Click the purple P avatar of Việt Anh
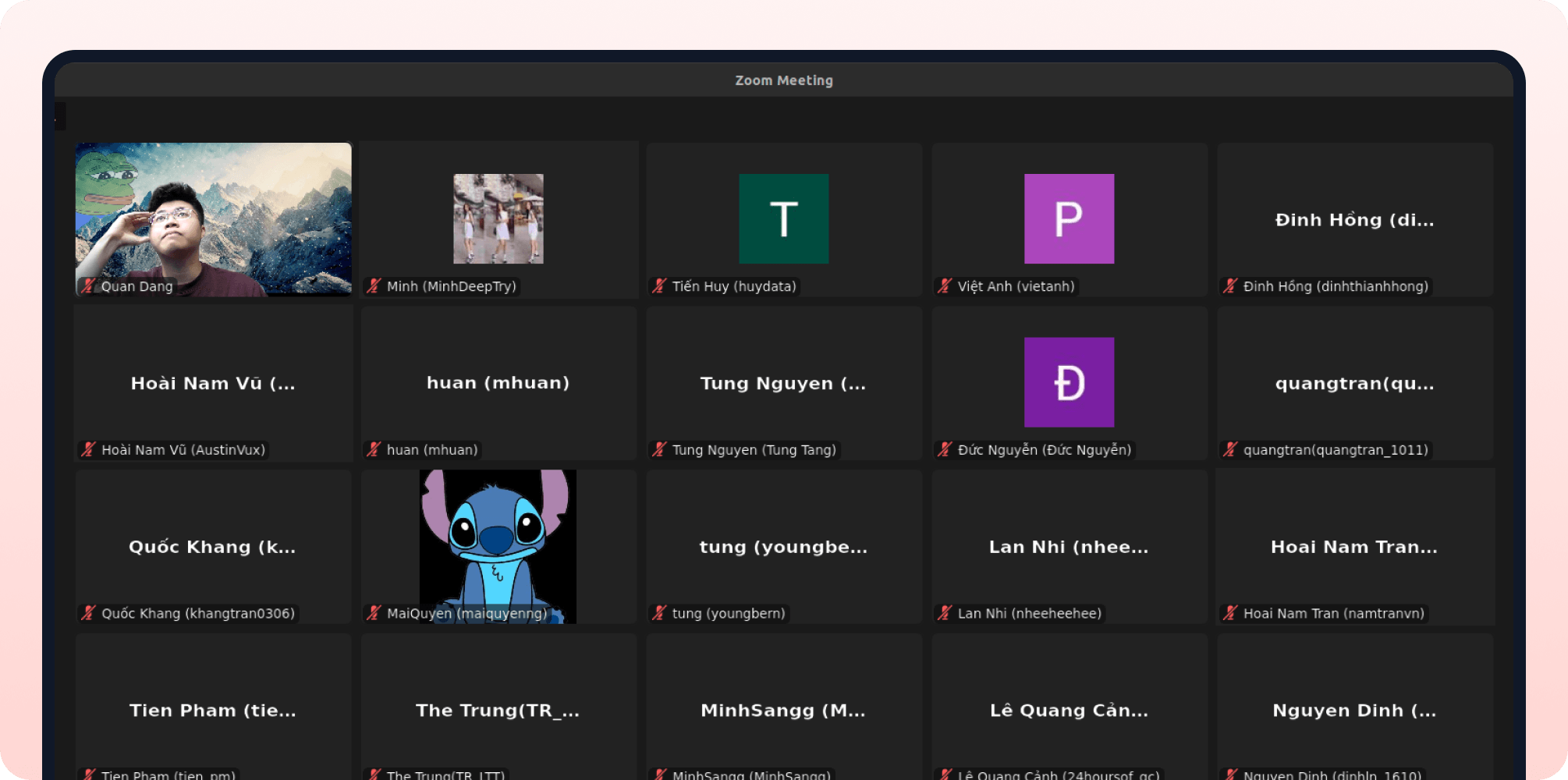Viewport: 1568px width, 780px height. click(x=1069, y=218)
